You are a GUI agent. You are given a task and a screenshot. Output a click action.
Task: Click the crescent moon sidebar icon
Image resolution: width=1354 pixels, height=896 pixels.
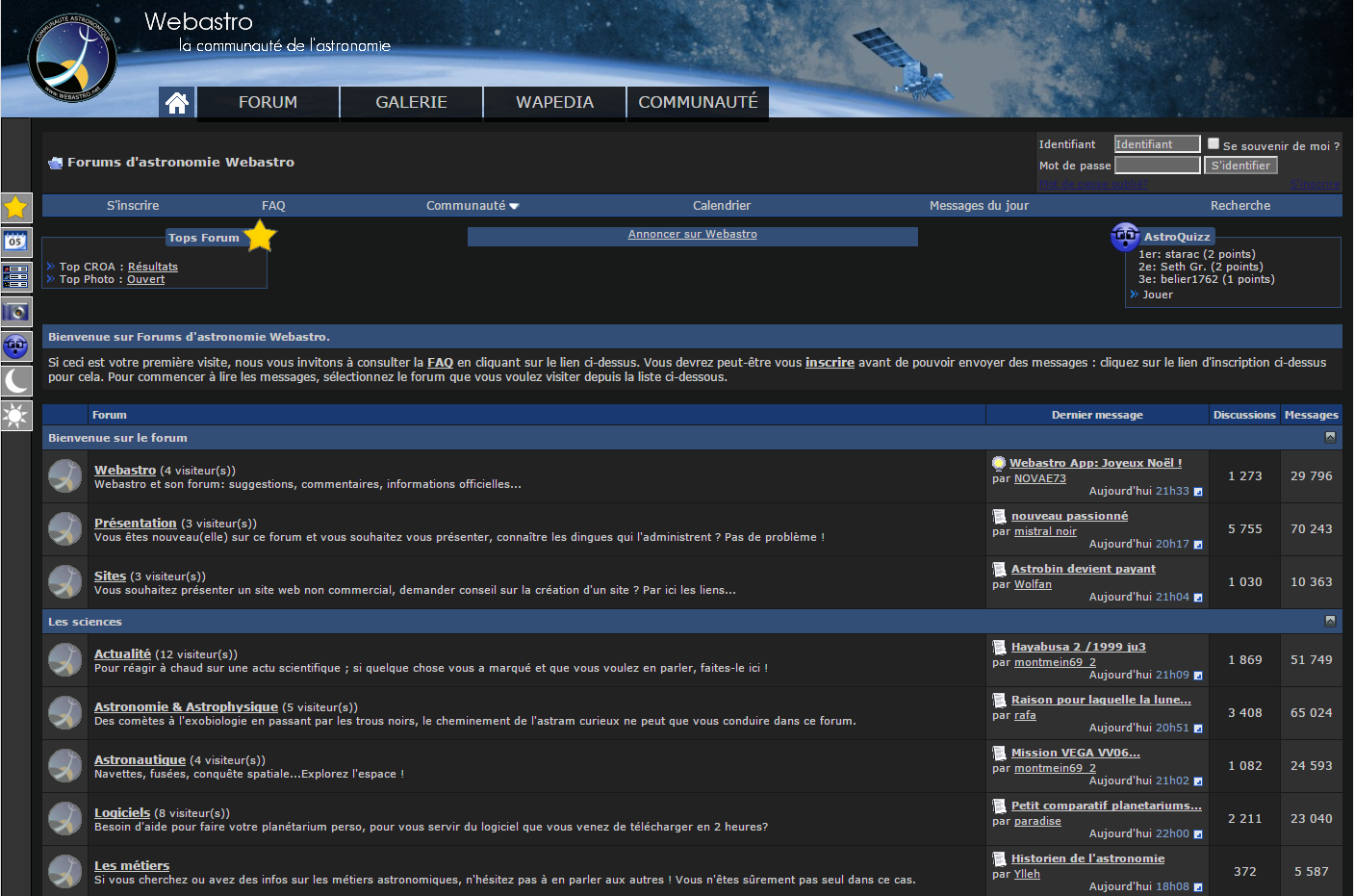[16, 380]
